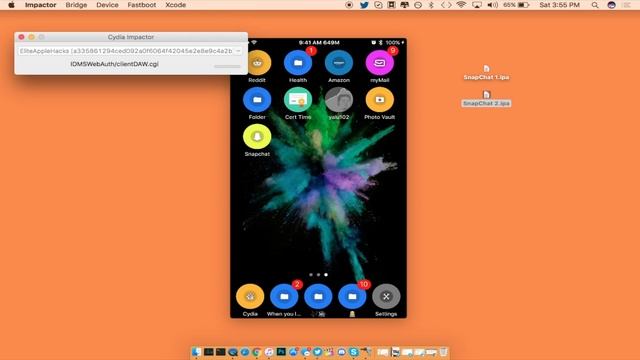Open Spotlight search

(595, 5)
